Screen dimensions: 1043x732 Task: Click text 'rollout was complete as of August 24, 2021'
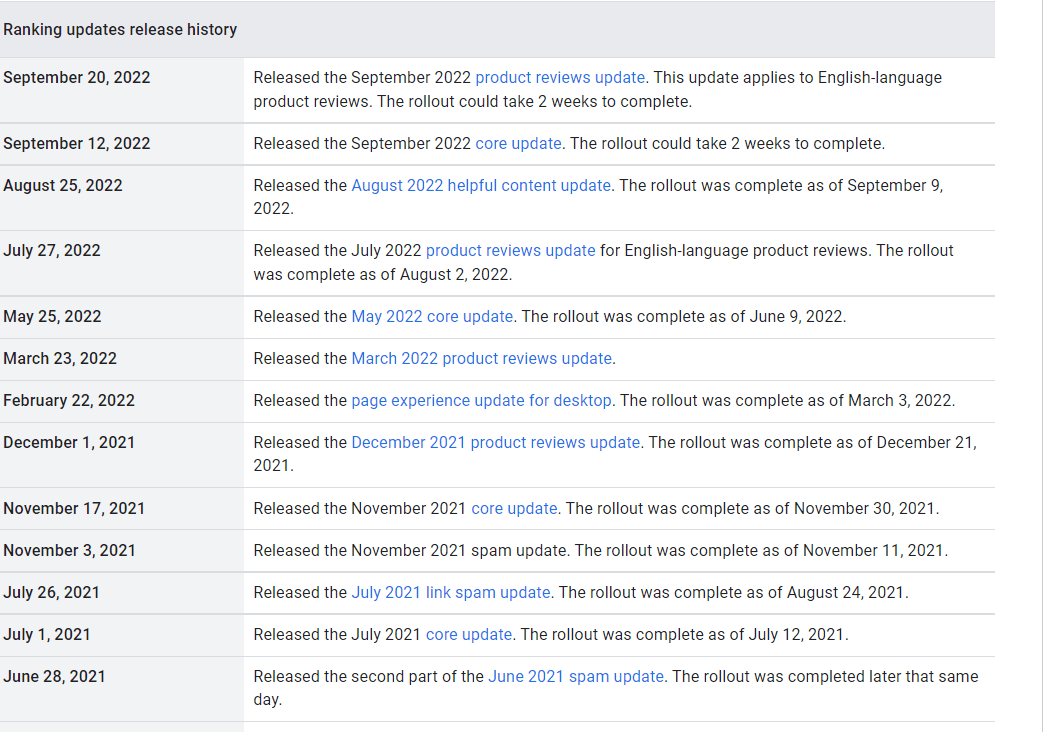[746, 593]
